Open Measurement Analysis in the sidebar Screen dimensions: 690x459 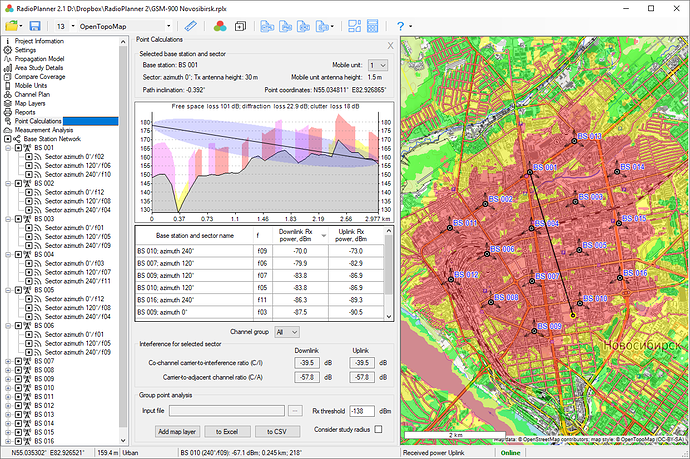pos(44,130)
